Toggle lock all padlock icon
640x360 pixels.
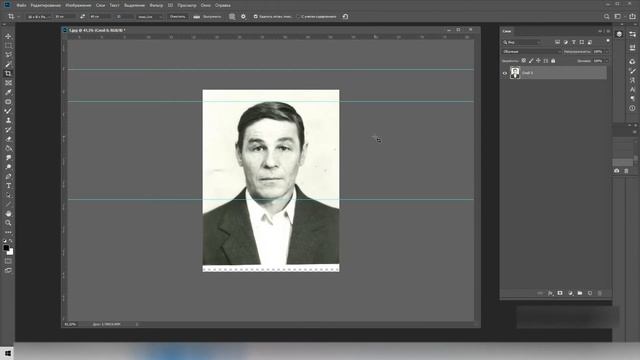tap(553, 61)
